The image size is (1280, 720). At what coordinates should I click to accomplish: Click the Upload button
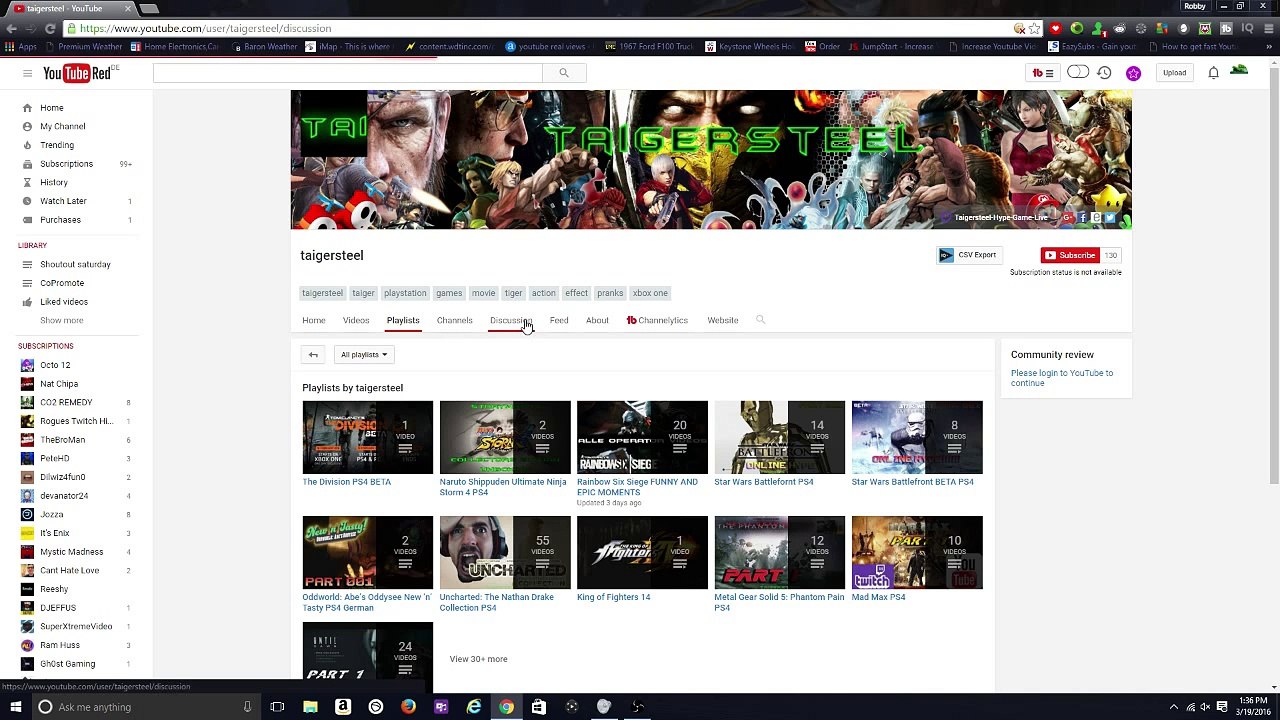coord(1174,73)
